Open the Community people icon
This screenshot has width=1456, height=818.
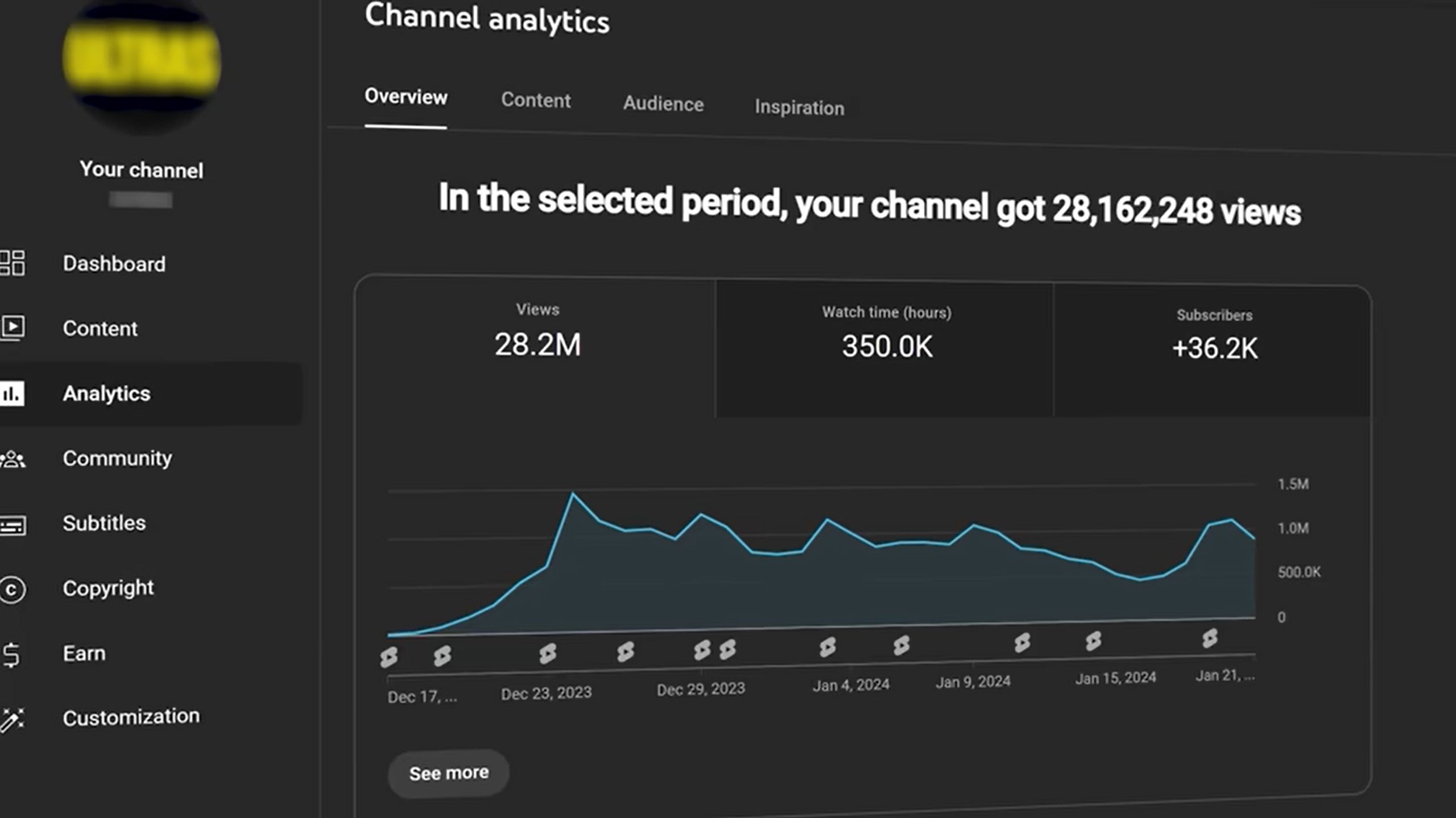pos(13,459)
